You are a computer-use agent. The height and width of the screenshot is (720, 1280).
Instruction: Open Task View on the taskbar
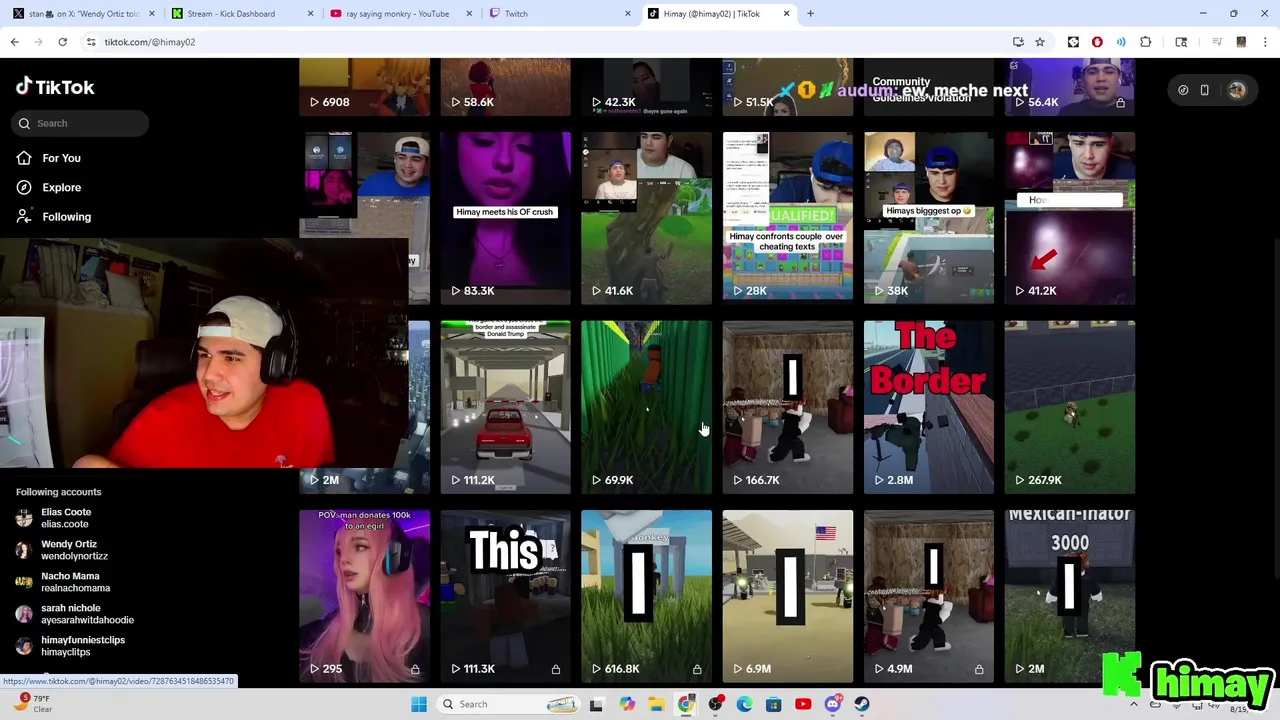597,704
